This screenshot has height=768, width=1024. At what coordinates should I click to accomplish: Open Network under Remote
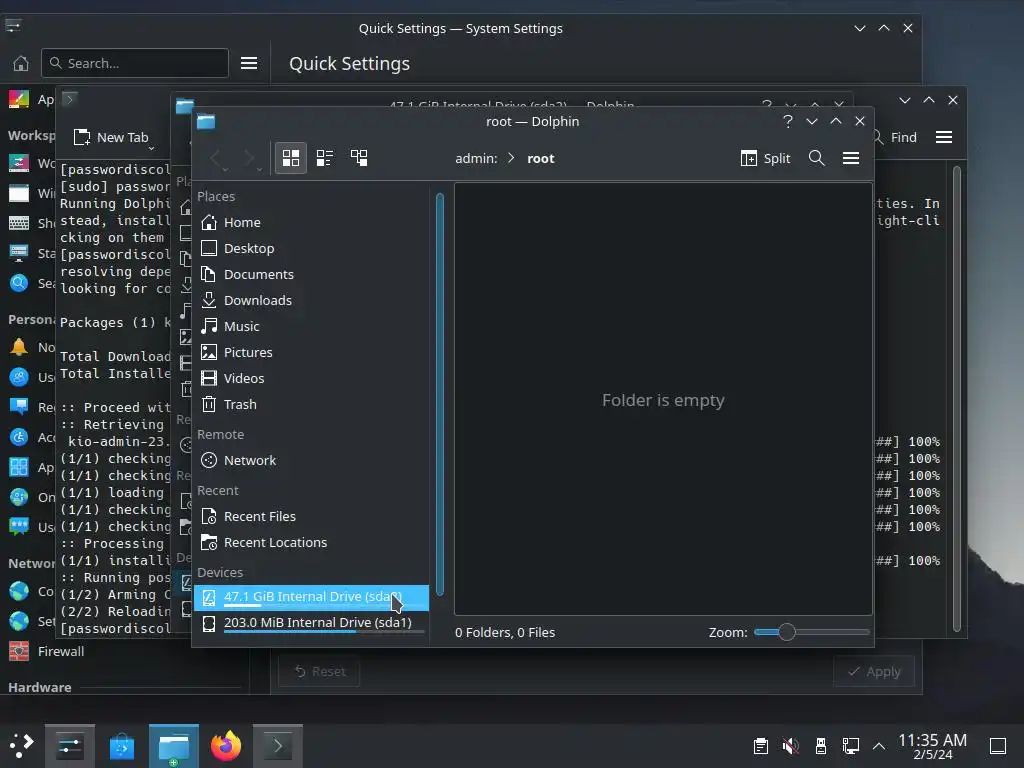312,460
